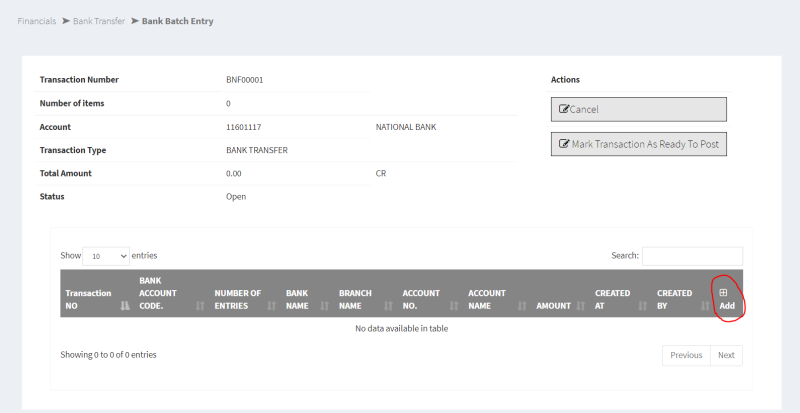Navigate to Bank Transfer breadcrumb link
800x413 pixels.
tap(99, 21)
